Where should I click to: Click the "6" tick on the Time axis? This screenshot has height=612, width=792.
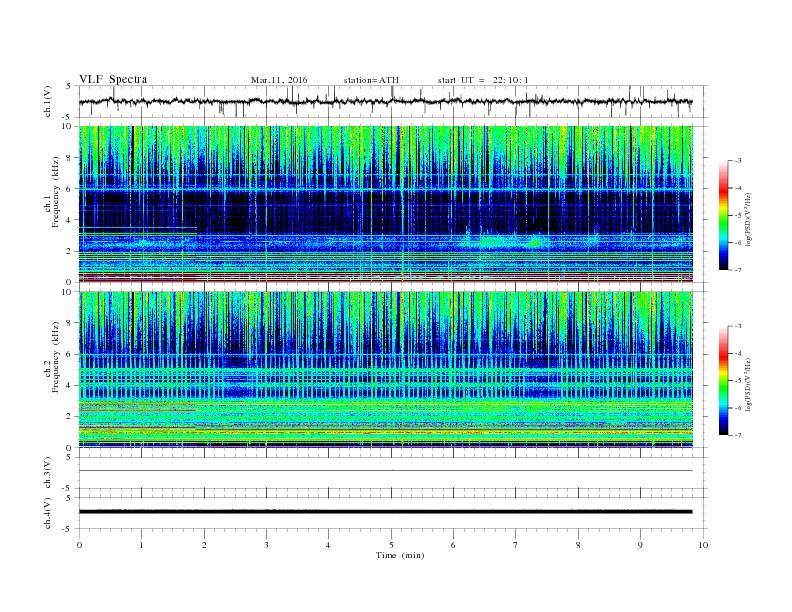click(x=454, y=545)
